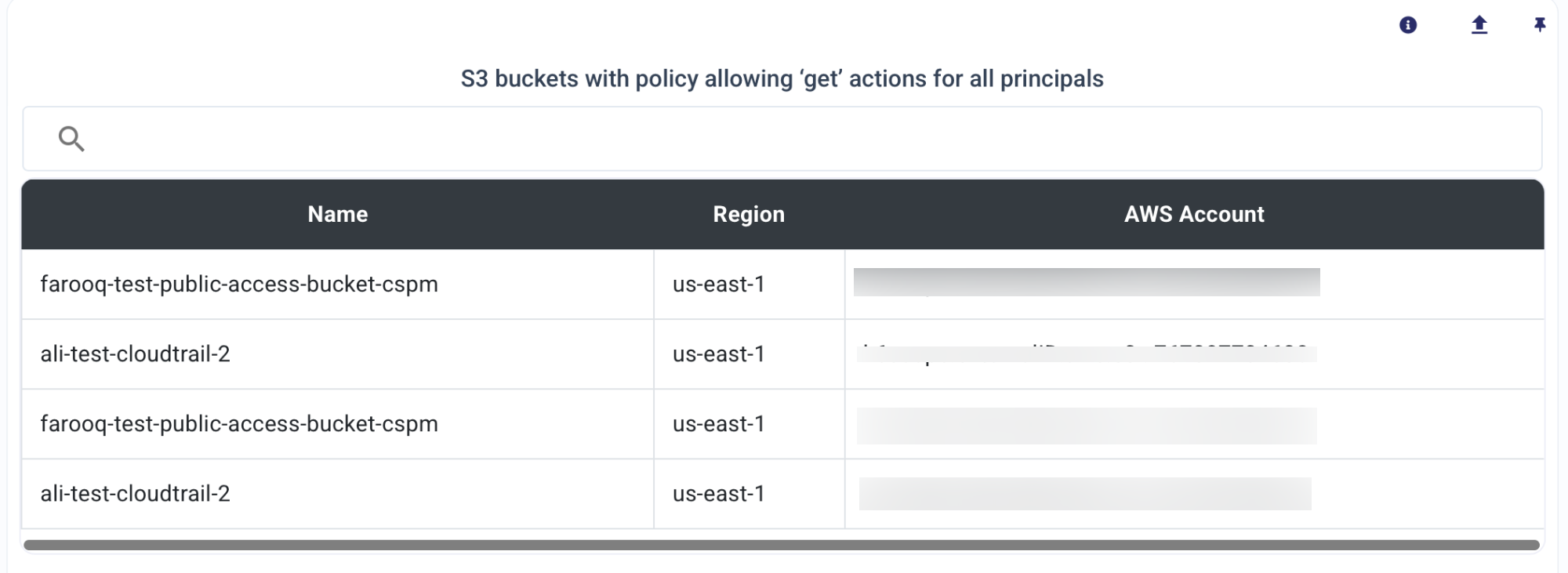Sort by the AWS Account column header
The width and height of the screenshot is (1568, 573).
(x=1194, y=214)
